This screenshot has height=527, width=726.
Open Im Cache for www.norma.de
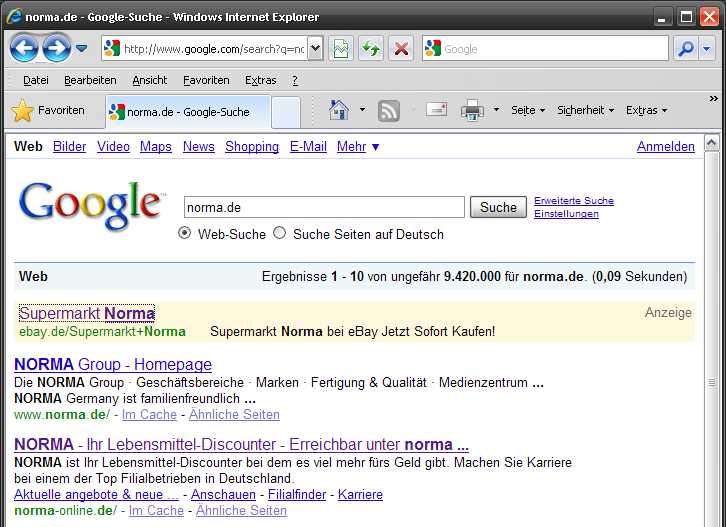(149, 414)
